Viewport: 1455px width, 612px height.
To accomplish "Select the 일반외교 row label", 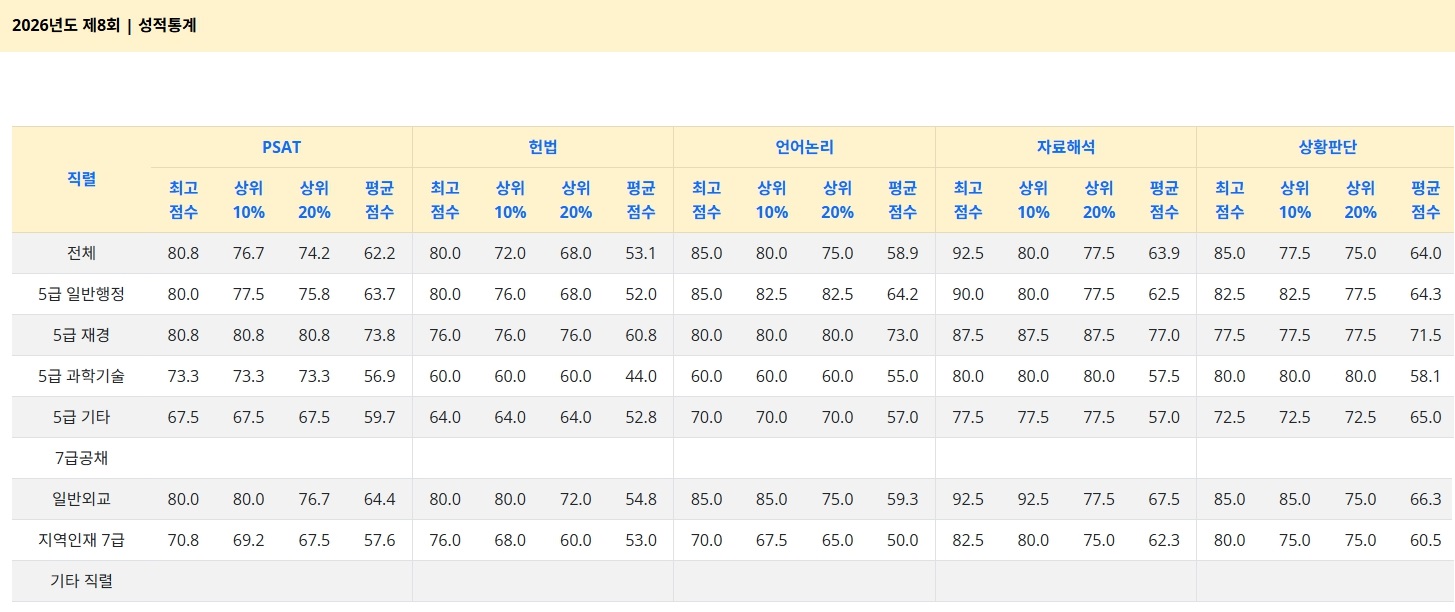I will [81, 499].
